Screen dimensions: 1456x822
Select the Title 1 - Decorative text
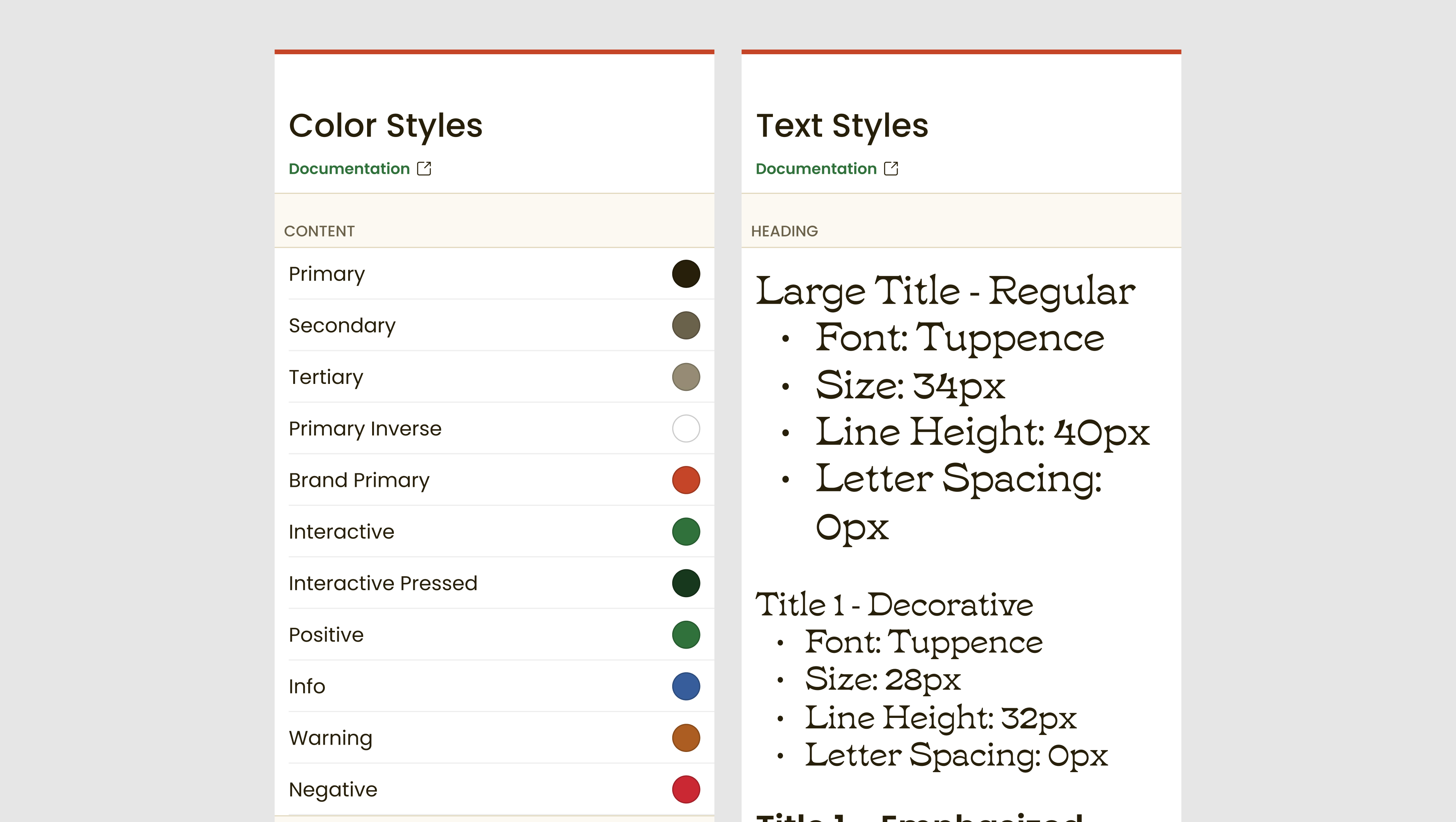coord(894,605)
